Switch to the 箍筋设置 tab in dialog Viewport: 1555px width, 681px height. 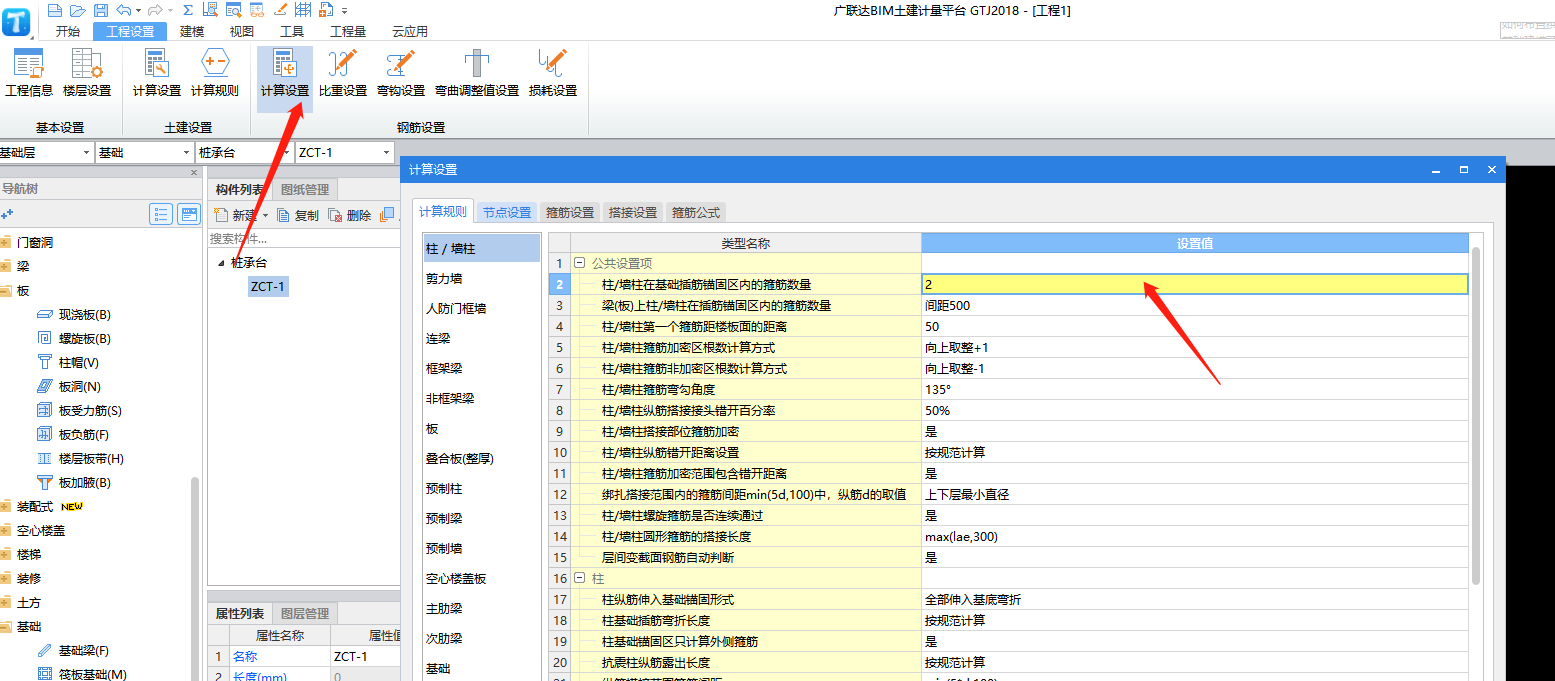coord(570,212)
